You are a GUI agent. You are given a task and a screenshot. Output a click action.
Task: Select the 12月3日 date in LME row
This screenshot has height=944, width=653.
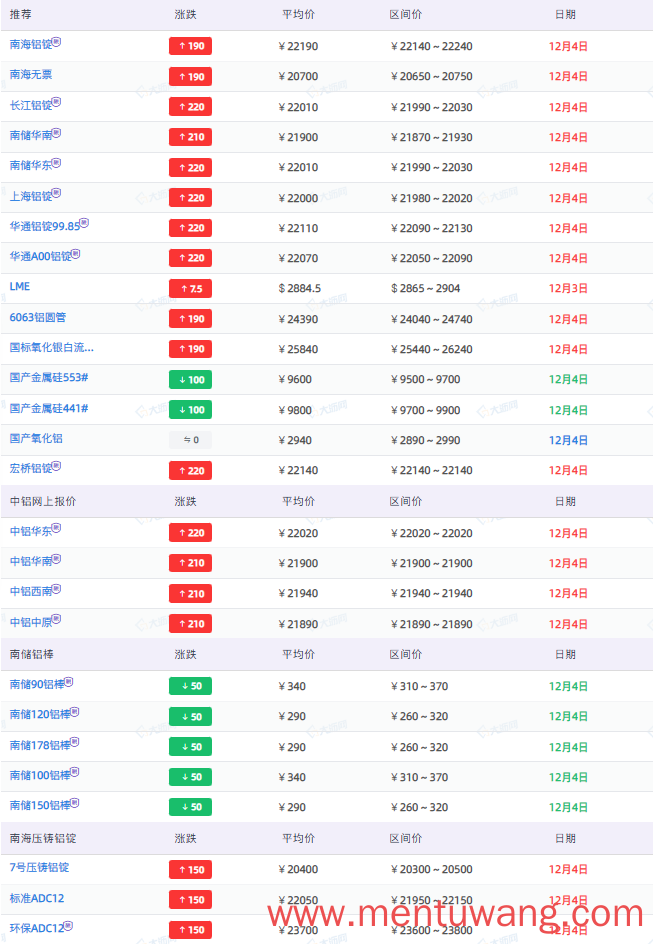pos(568,289)
